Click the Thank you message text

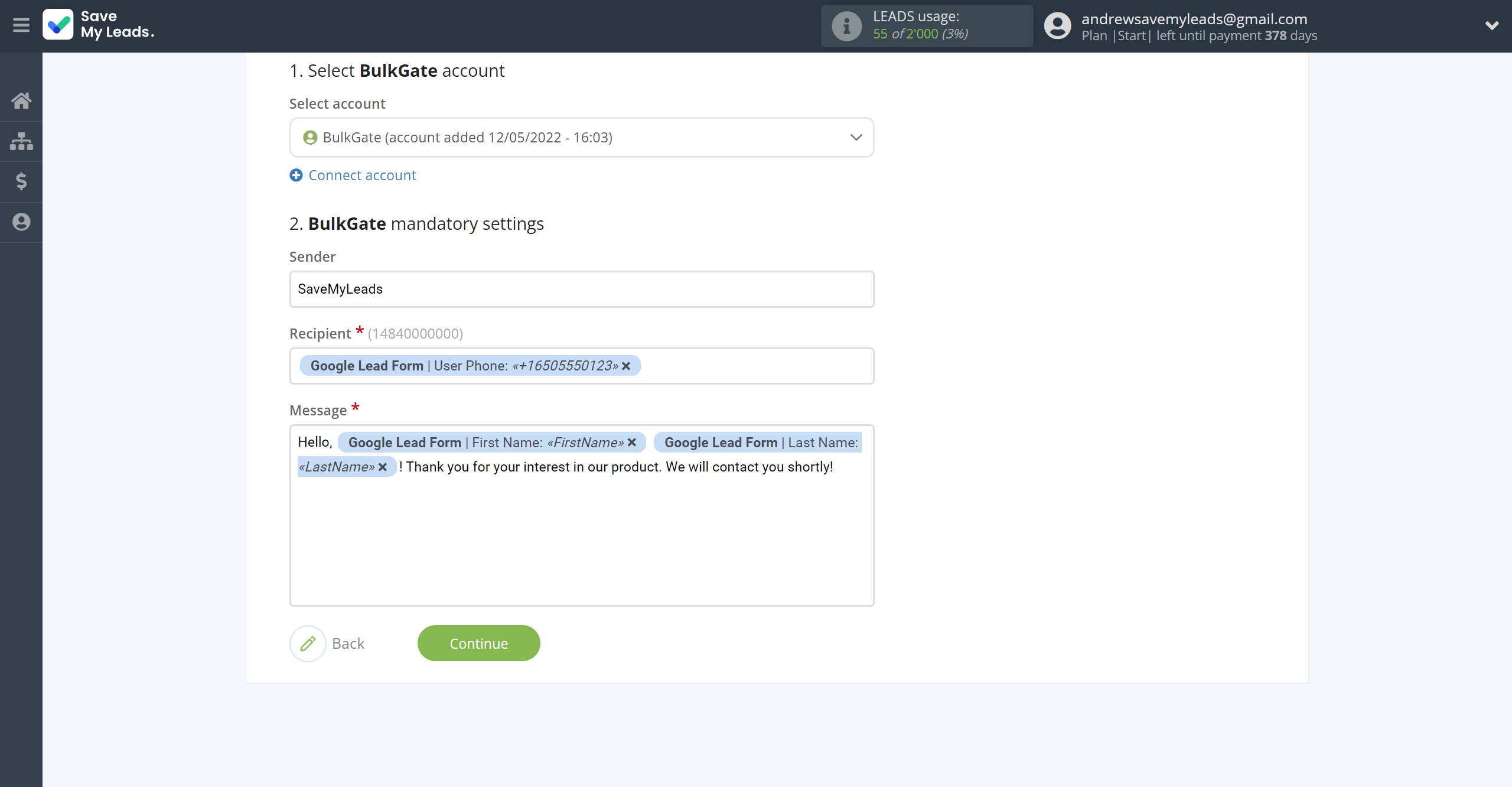tap(616, 467)
